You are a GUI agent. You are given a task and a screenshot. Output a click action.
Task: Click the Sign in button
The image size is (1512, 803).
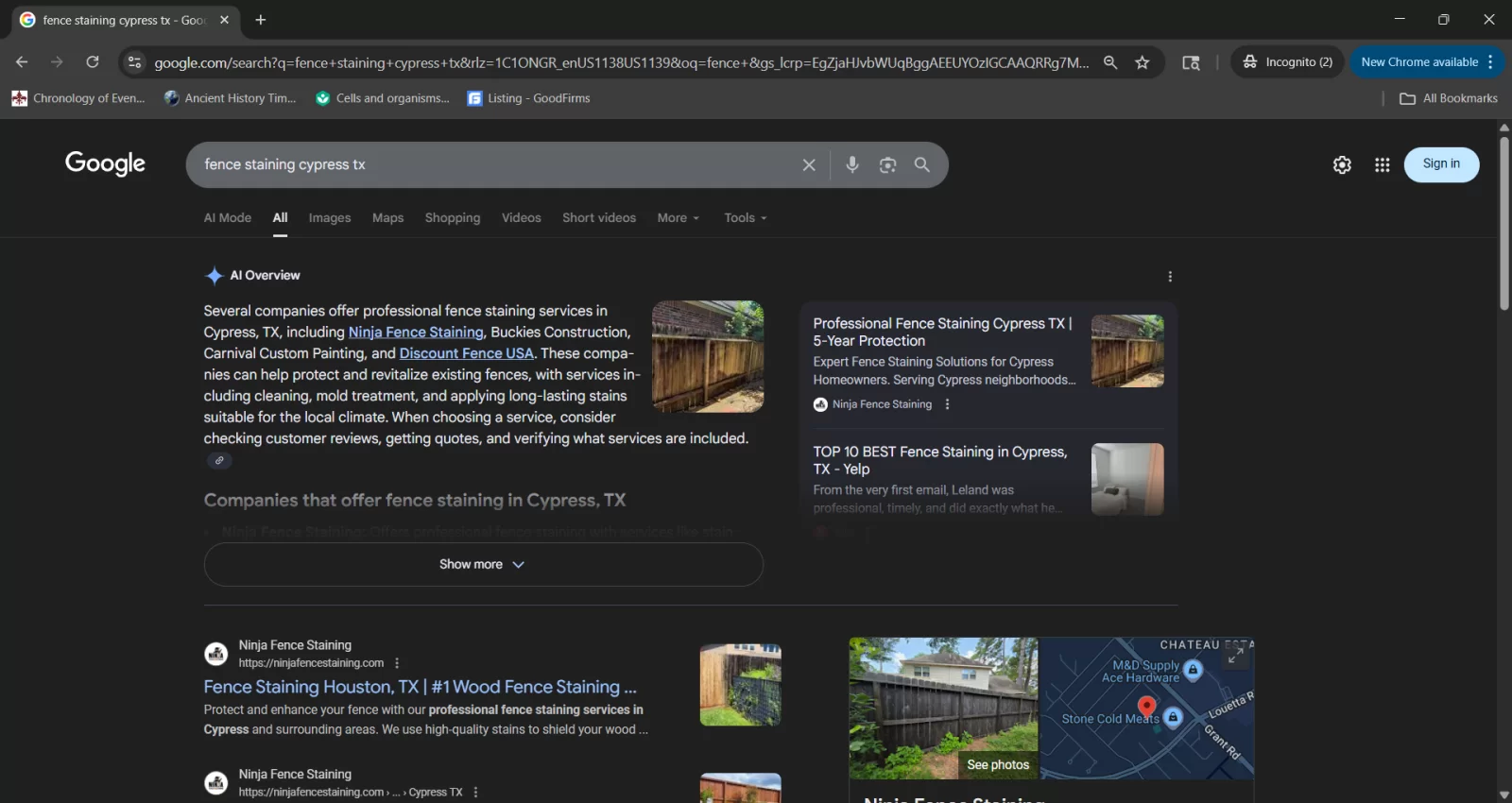click(x=1441, y=164)
